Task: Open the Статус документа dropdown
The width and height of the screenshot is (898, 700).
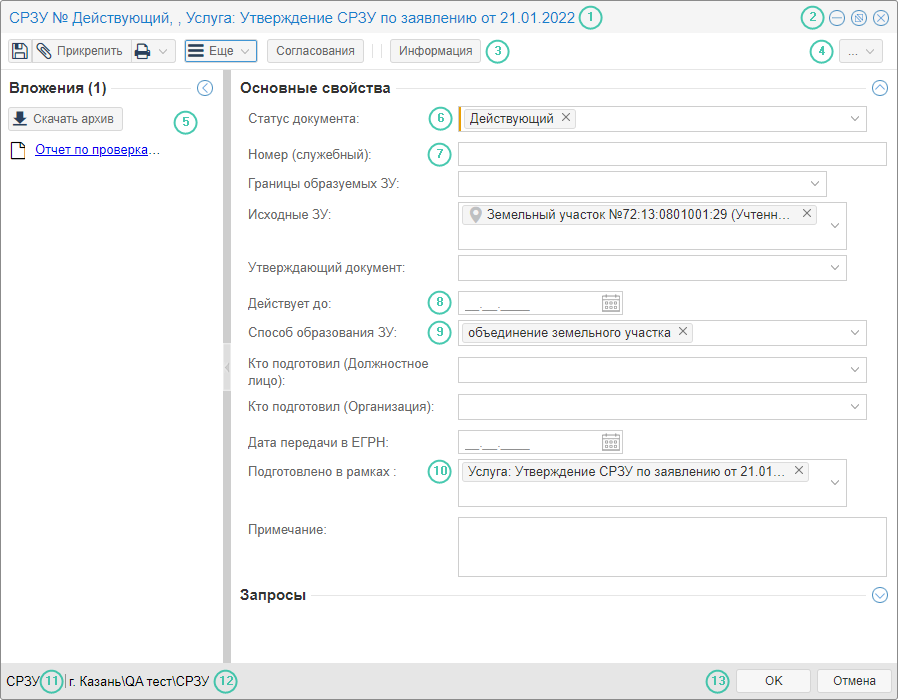Action: 854,119
